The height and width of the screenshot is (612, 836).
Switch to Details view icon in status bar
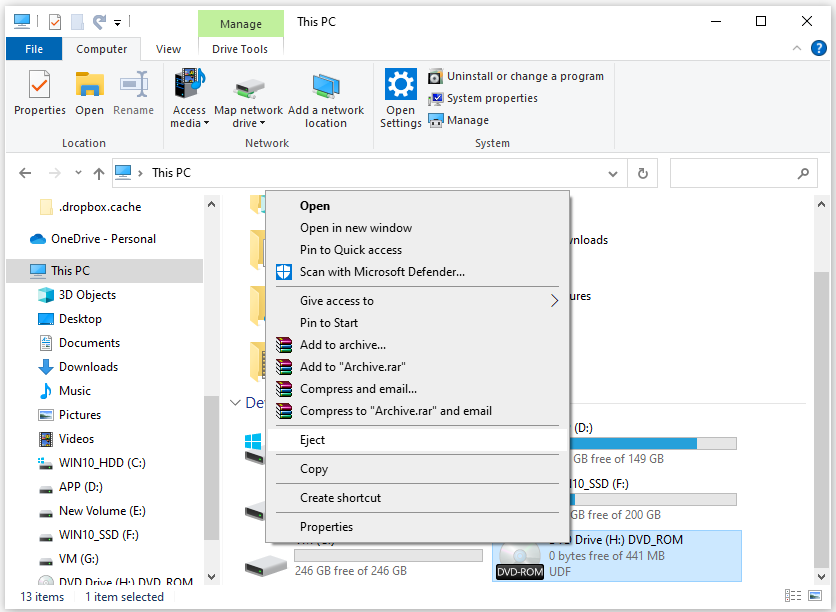pyautogui.click(x=793, y=595)
